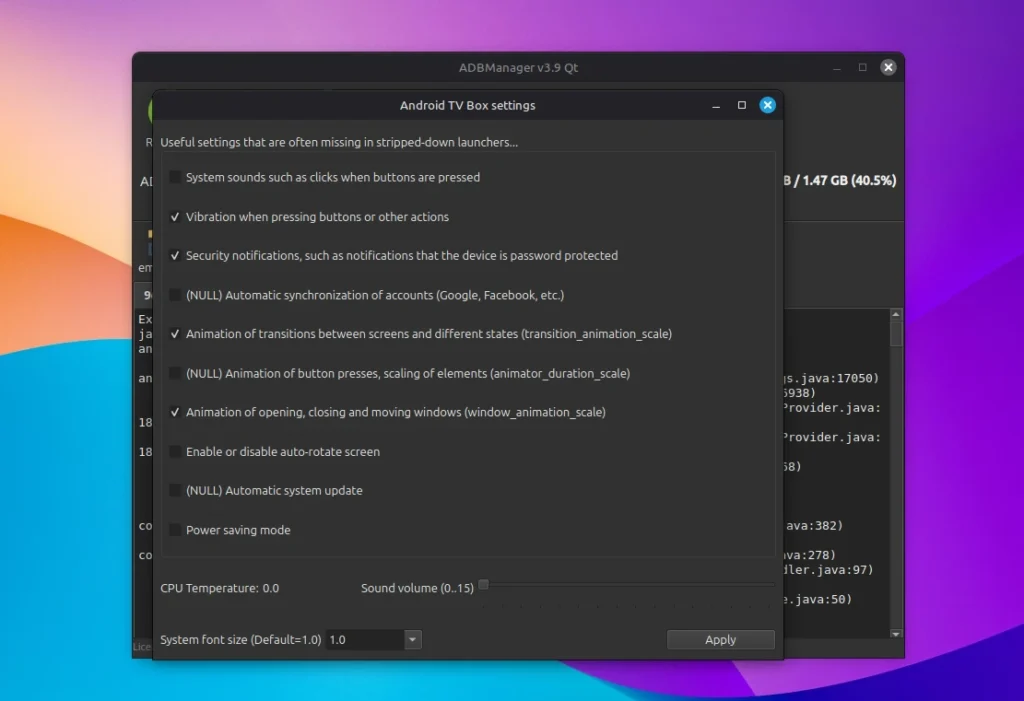Enable the auto-rotate screen option
1024x701 pixels.
176,452
